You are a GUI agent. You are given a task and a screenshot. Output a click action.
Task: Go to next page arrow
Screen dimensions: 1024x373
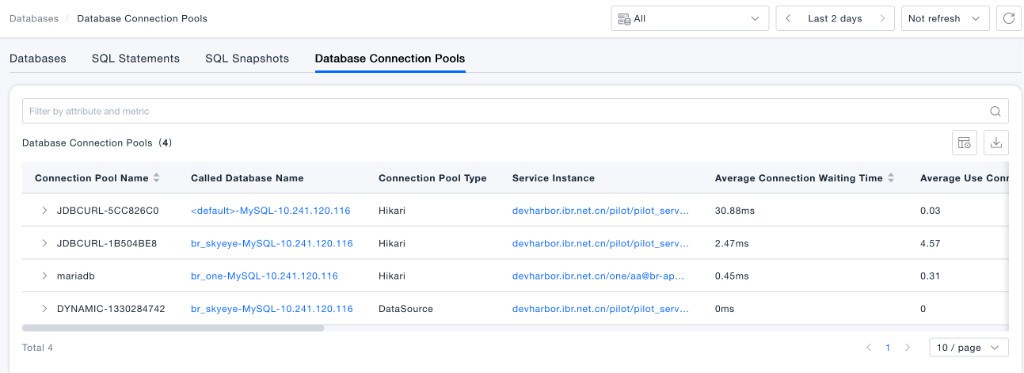[x=907, y=348]
